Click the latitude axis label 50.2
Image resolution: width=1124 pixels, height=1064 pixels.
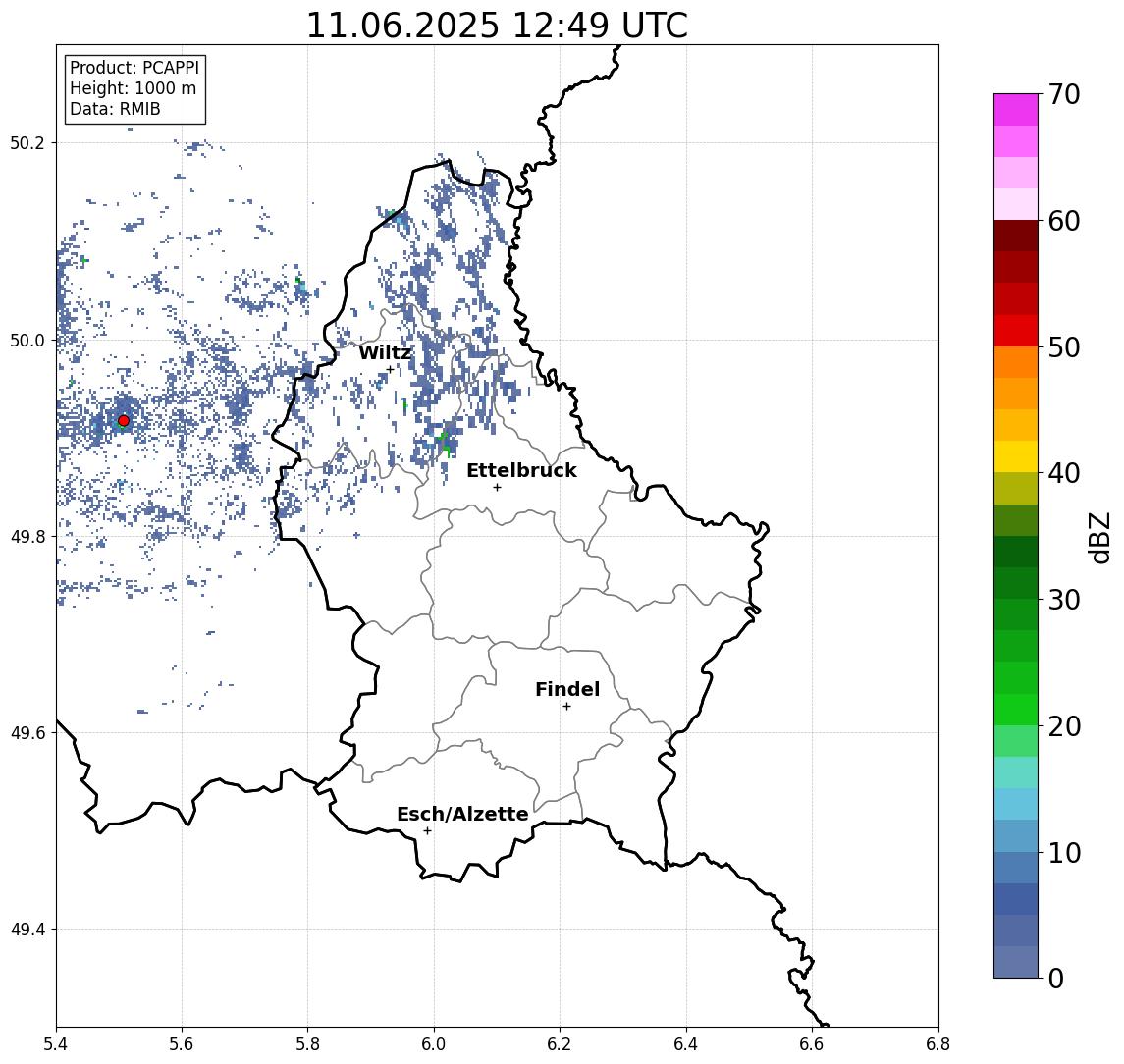pyautogui.click(x=27, y=142)
